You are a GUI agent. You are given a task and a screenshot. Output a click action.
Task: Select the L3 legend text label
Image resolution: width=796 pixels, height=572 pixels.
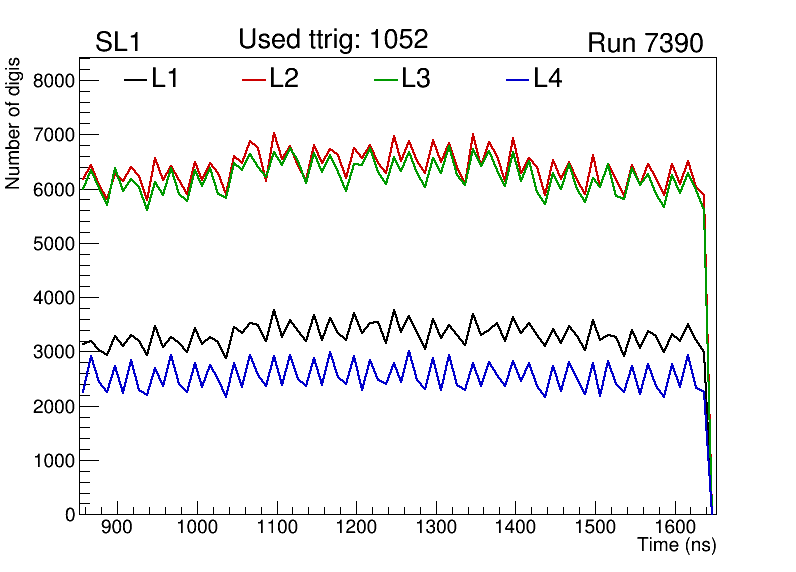[416, 79]
